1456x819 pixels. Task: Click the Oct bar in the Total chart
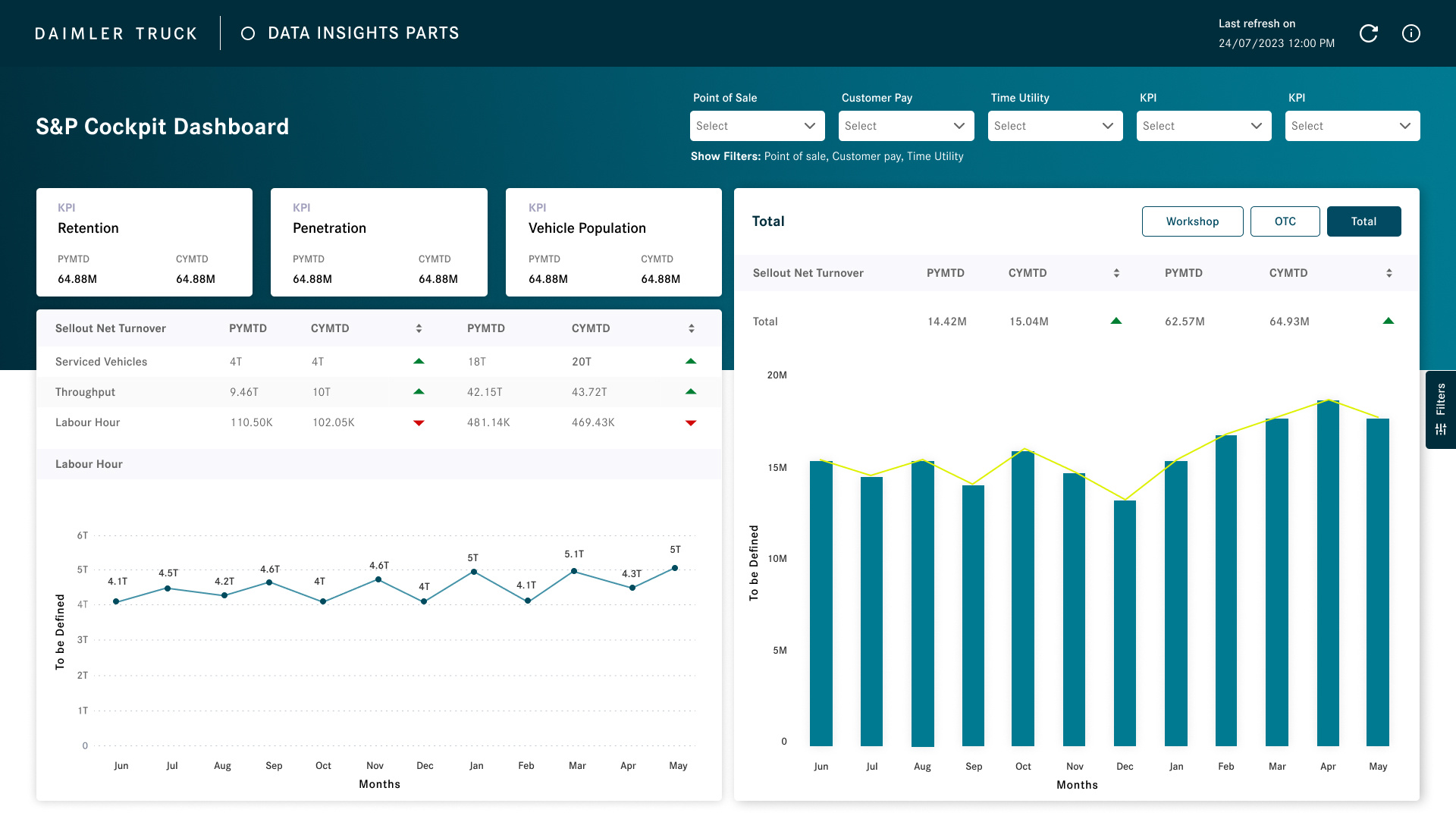click(x=1023, y=599)
